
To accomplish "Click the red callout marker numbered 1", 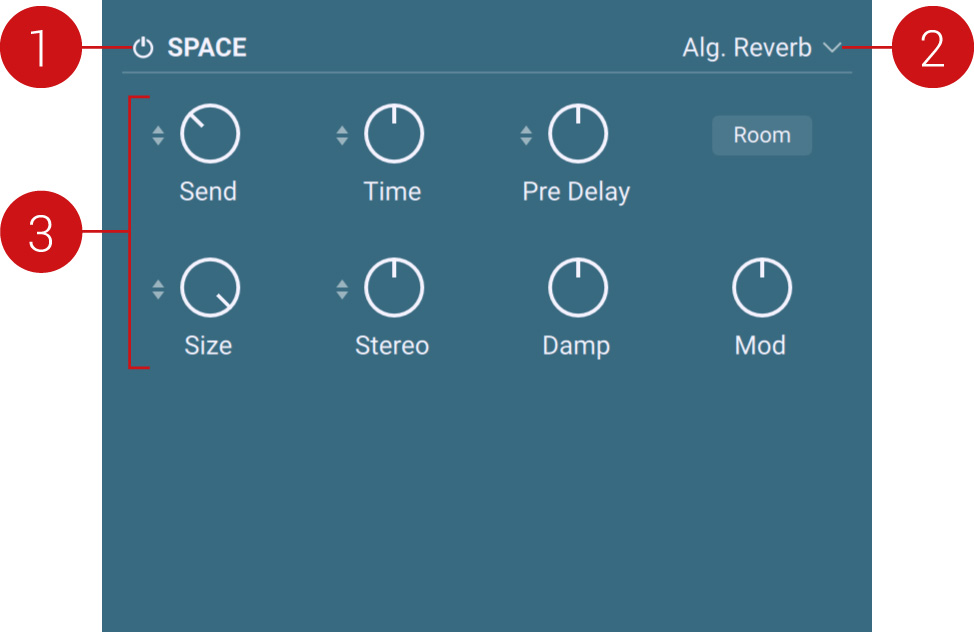I will click(40, 48).
